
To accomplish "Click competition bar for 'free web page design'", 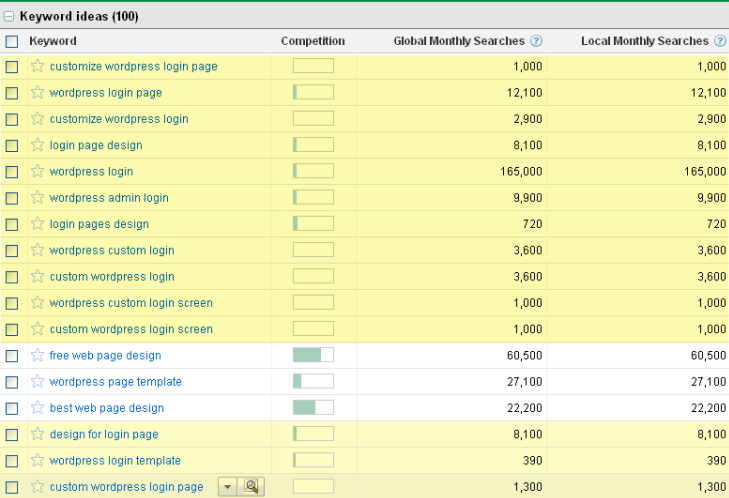I will (313, 355).
